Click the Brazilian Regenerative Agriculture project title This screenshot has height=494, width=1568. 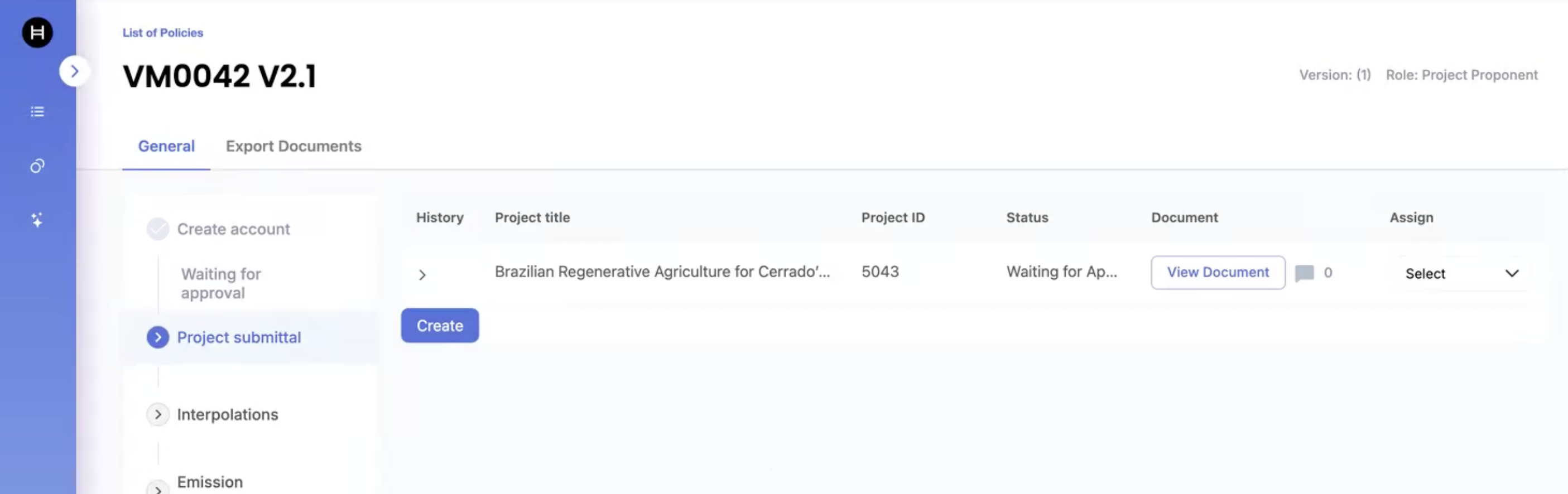coord(662,272)
